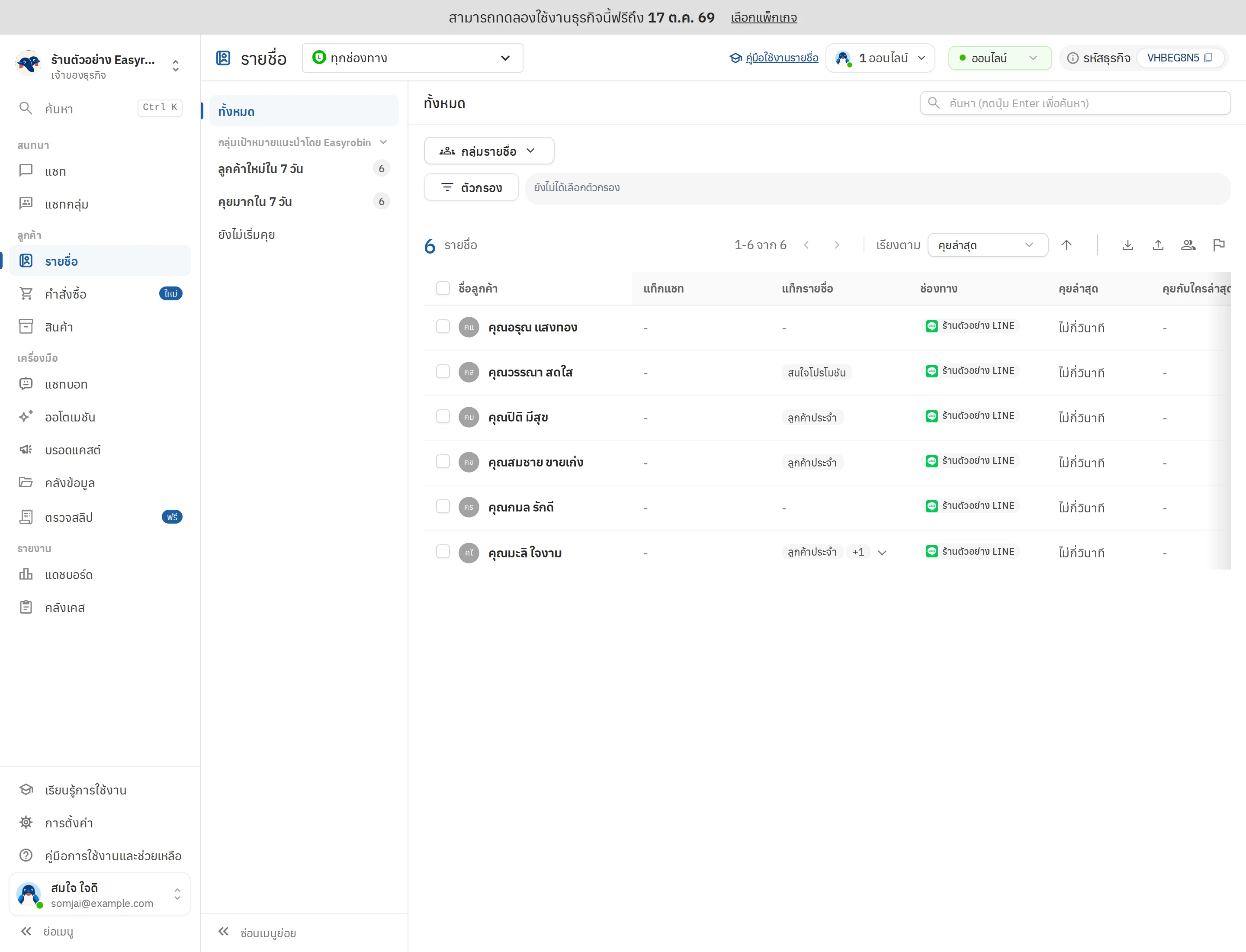The image size is (1246, 952).
Task: Open the คุยล่าสุด sort dropdown
Action: 987,245
